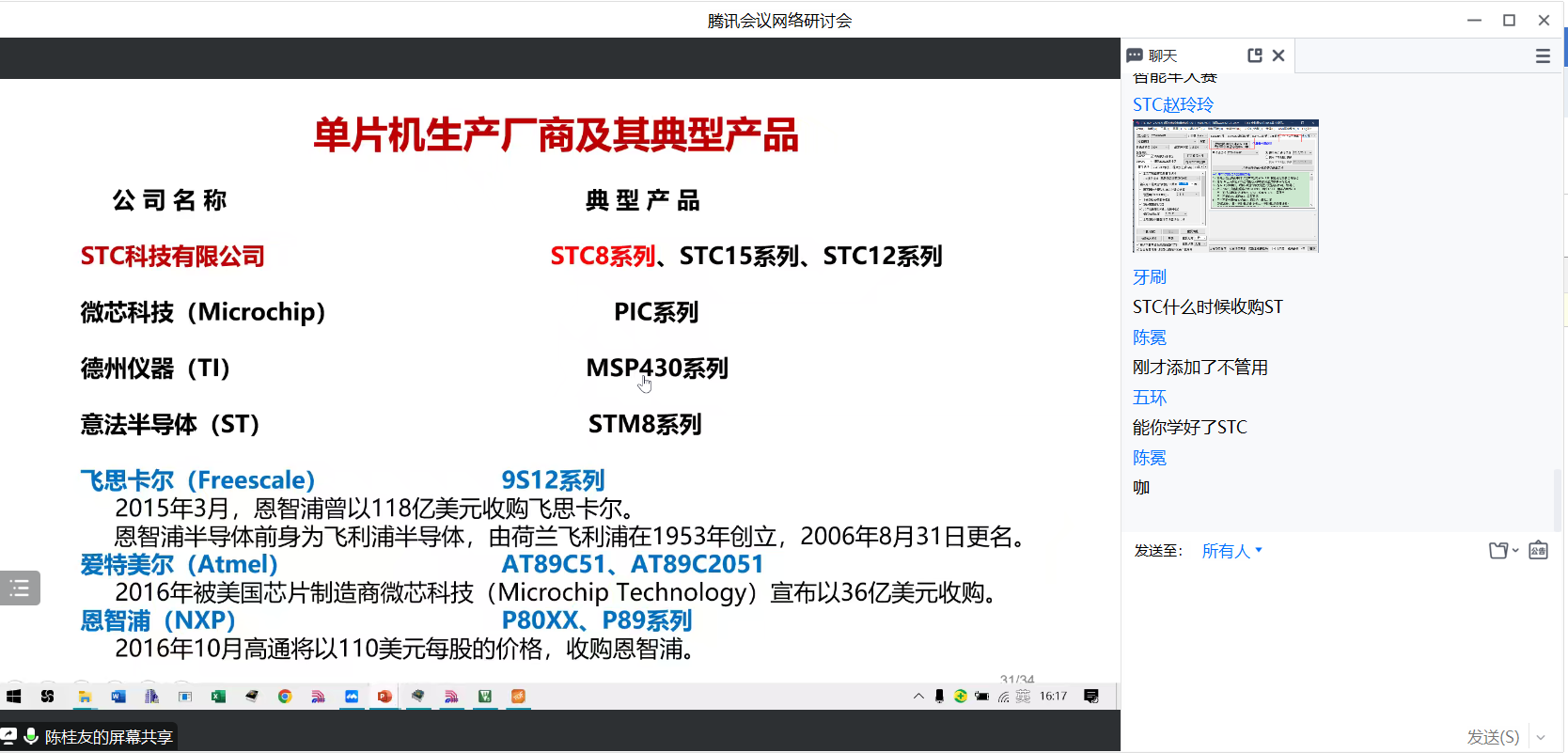Minimize the 腾讯会议网络研讨会 window
Image resolution: width=1568 pixels, height=753 pixels.
click(1474, 20)
